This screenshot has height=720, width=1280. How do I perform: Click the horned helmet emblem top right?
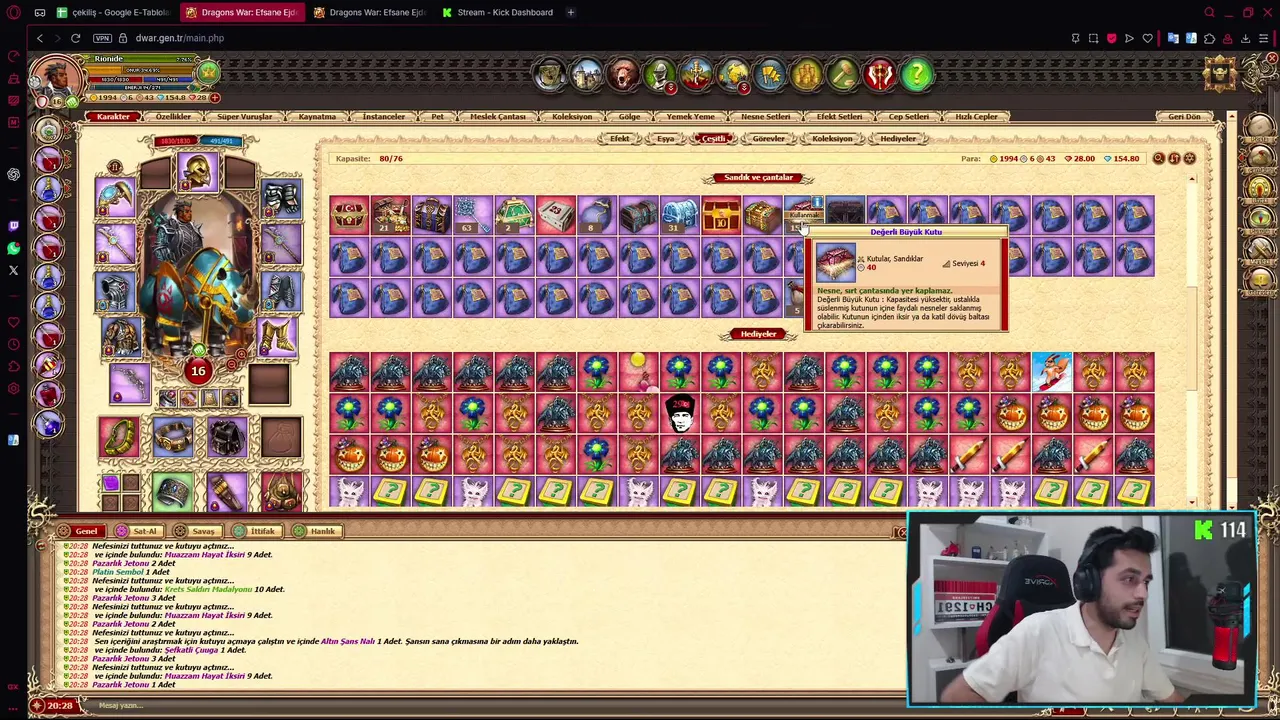(1221, 72)
